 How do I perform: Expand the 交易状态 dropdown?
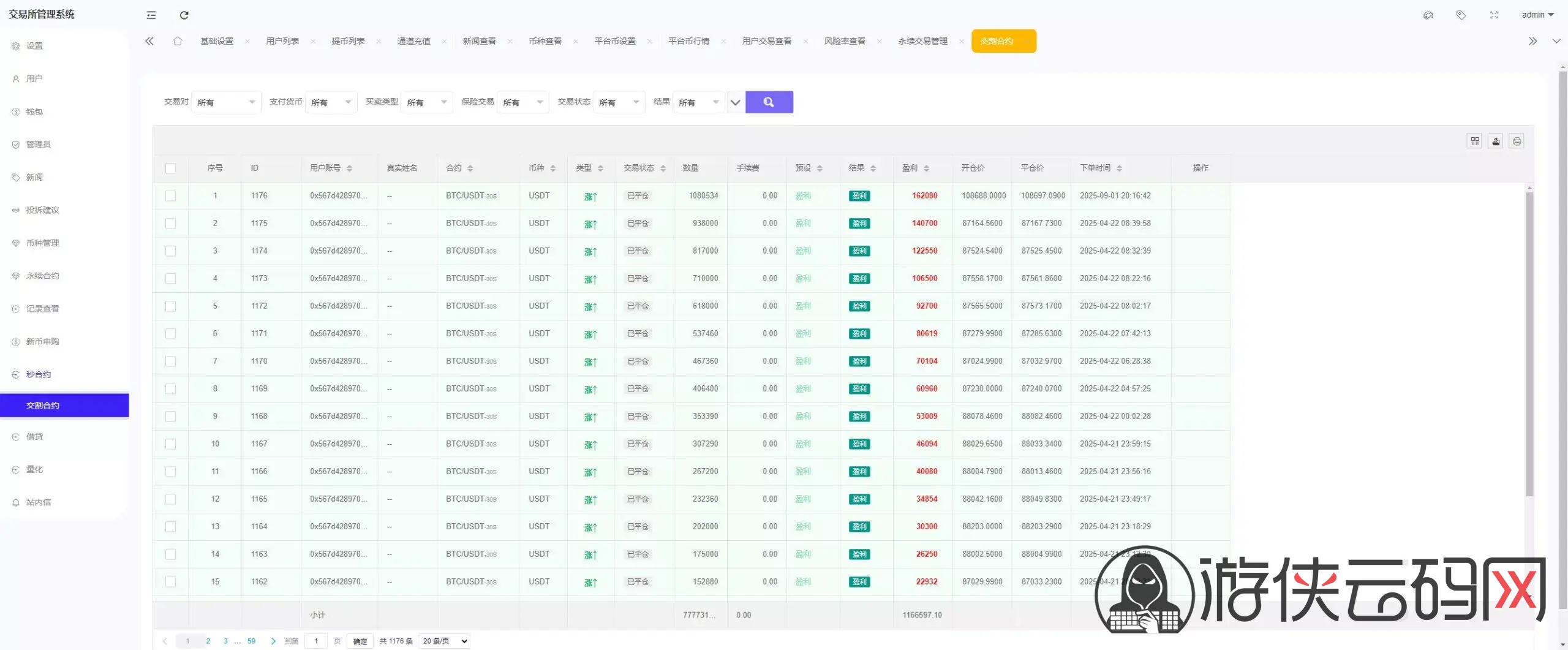[619, 102]
